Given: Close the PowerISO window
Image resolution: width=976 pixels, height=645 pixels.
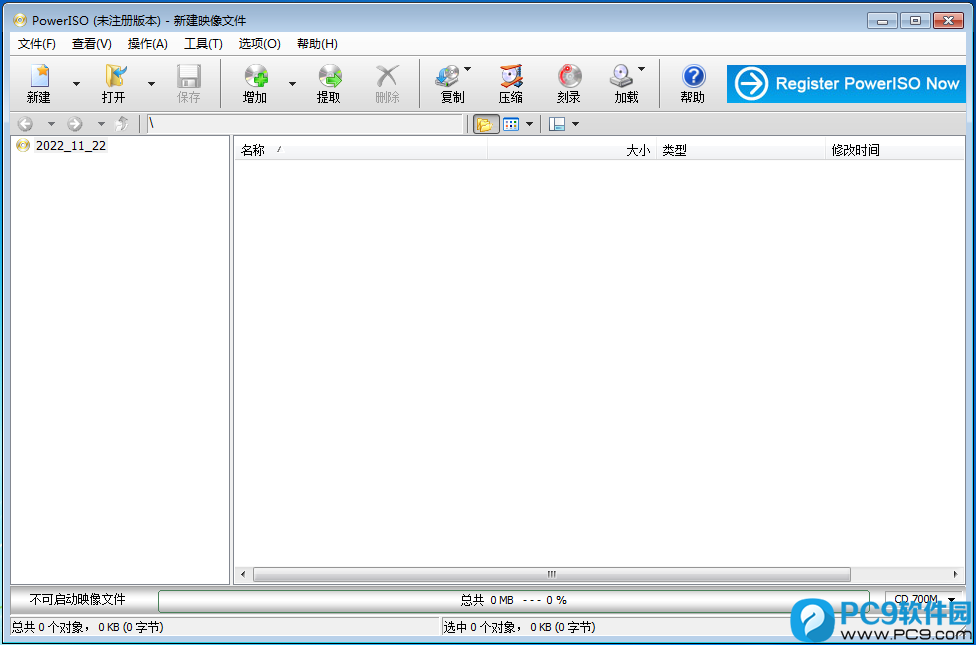Looking at the screenshot, I should click(x=949, y=21).
